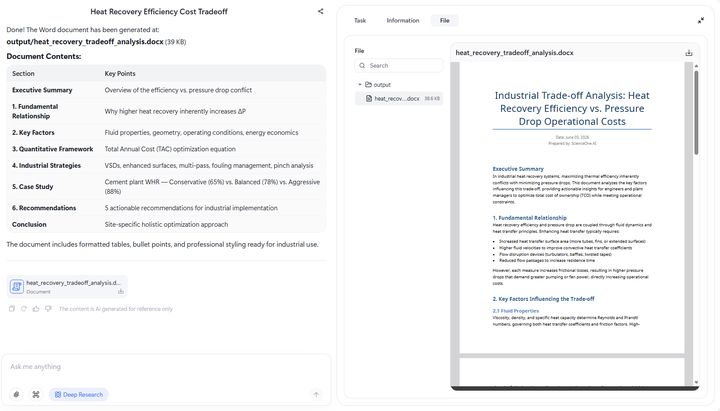Click the document icon of heat_recov...docx

[369, 98]
